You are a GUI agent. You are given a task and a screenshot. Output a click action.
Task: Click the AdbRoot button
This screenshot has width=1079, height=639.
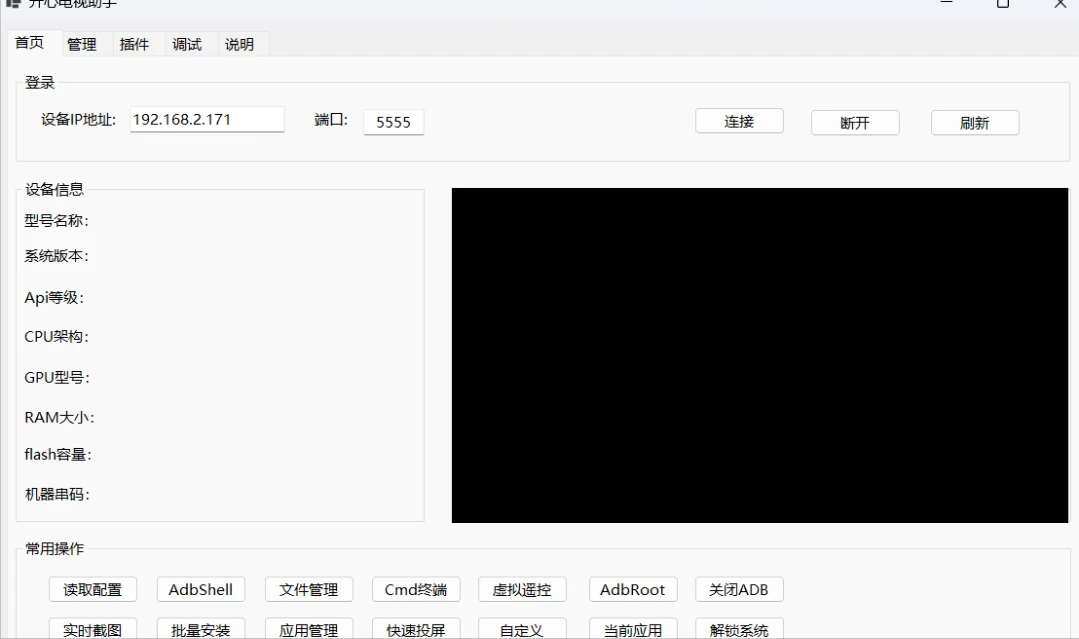point(633,589)
